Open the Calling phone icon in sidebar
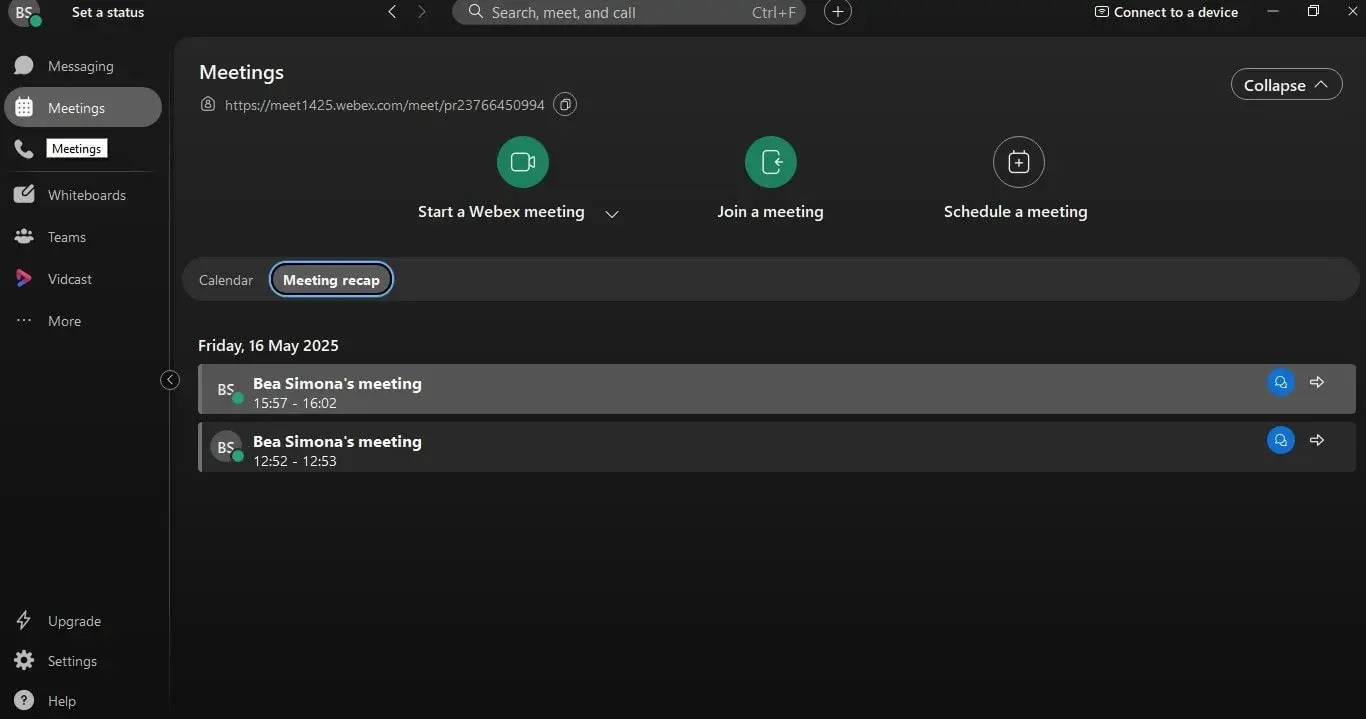Image resolution: width=1366 pixels, height=719 pixels. [x=24, y=149]
